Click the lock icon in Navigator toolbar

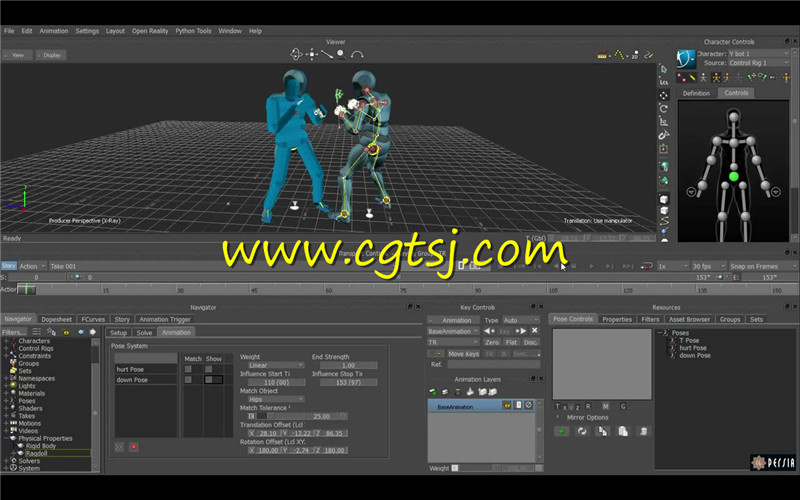66,332
